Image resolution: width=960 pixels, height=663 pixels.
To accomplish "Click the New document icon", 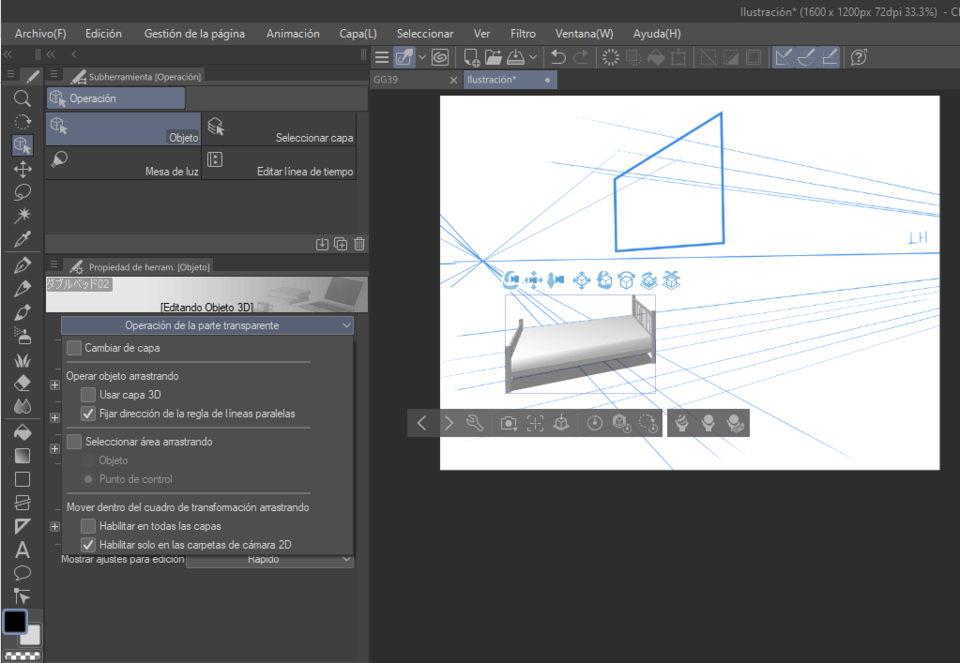I will (x=471, y=58).
